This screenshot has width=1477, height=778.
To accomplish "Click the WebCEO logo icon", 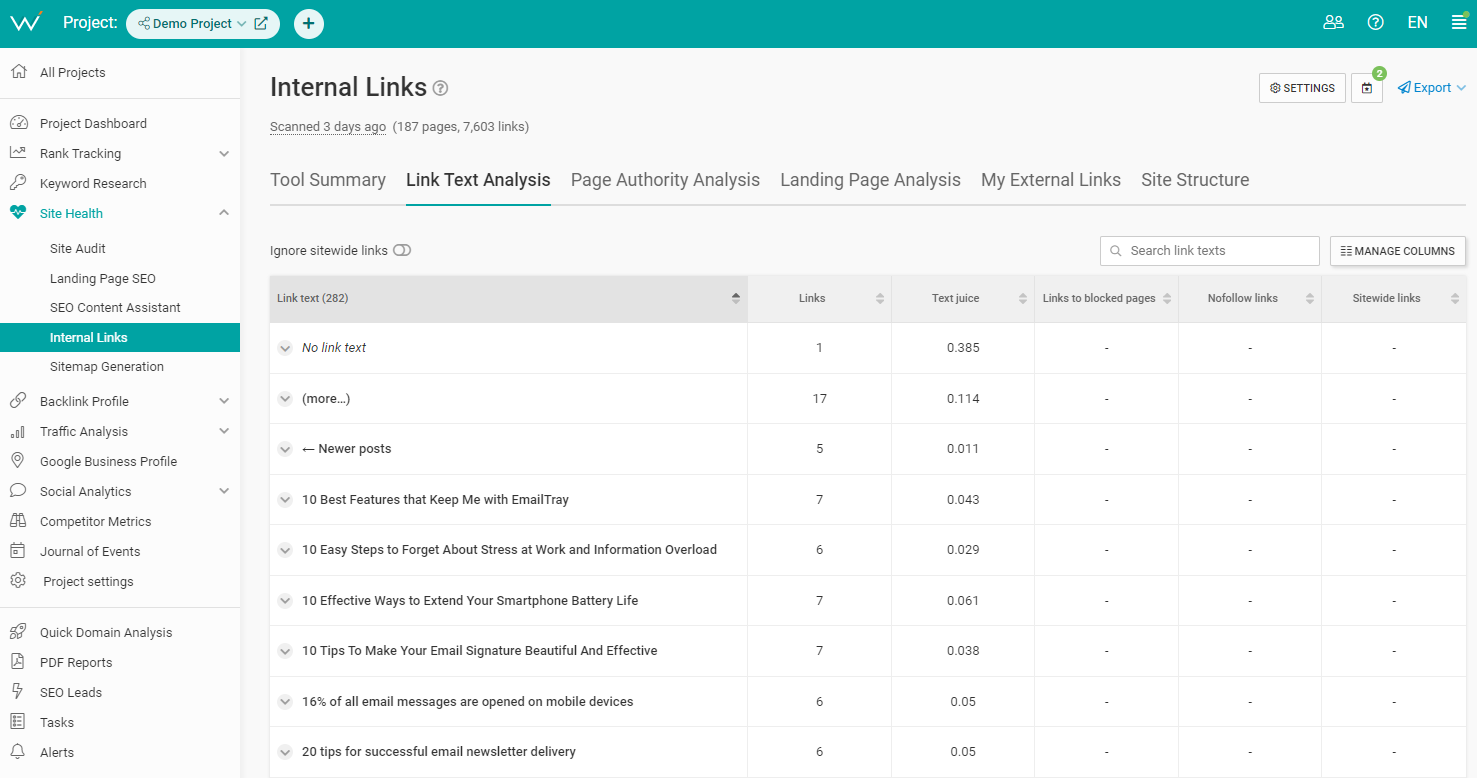I will [26, 22].
